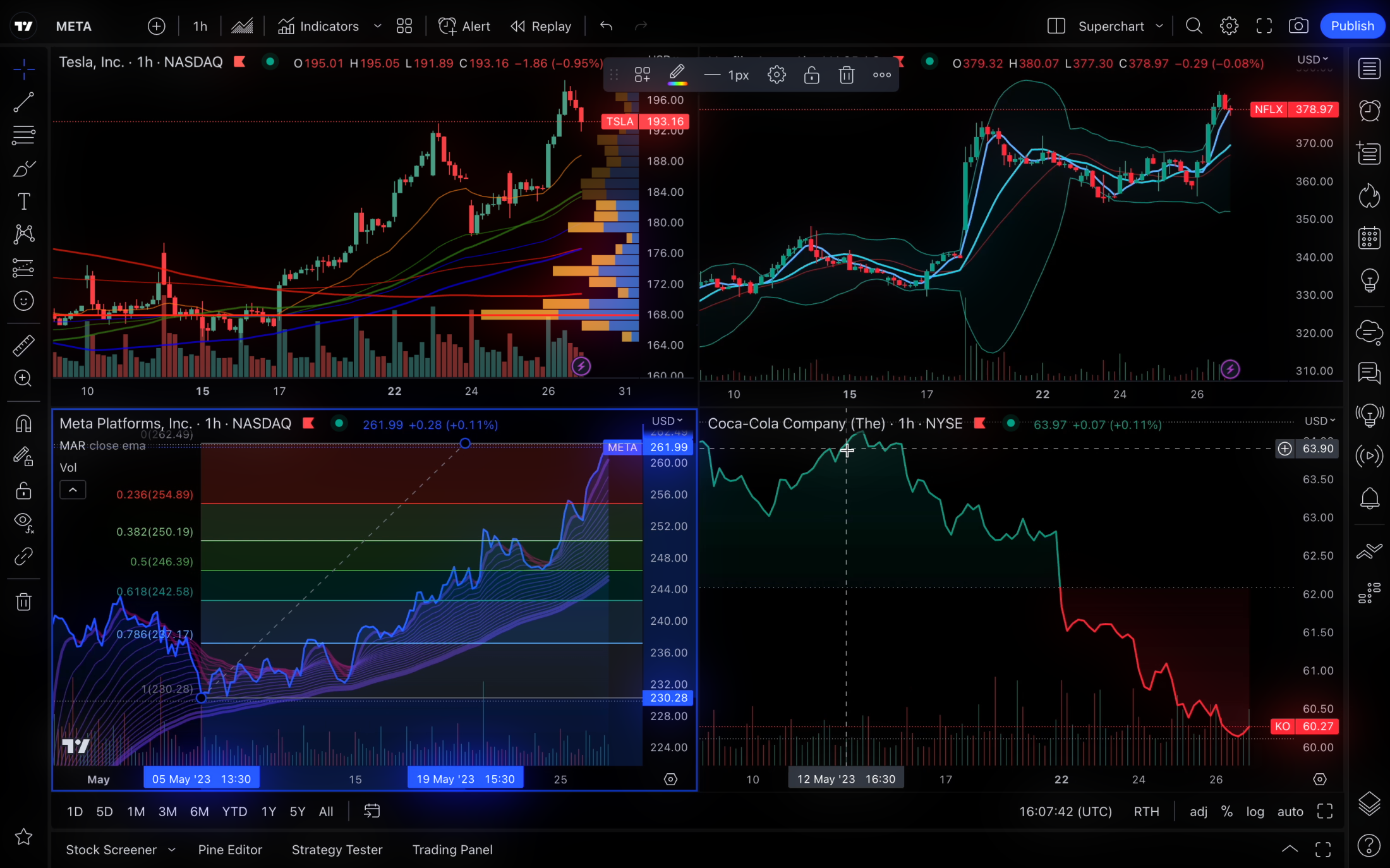
Task: Collapse the MAR indicator legend expander
Action: [x=73, y=490]
